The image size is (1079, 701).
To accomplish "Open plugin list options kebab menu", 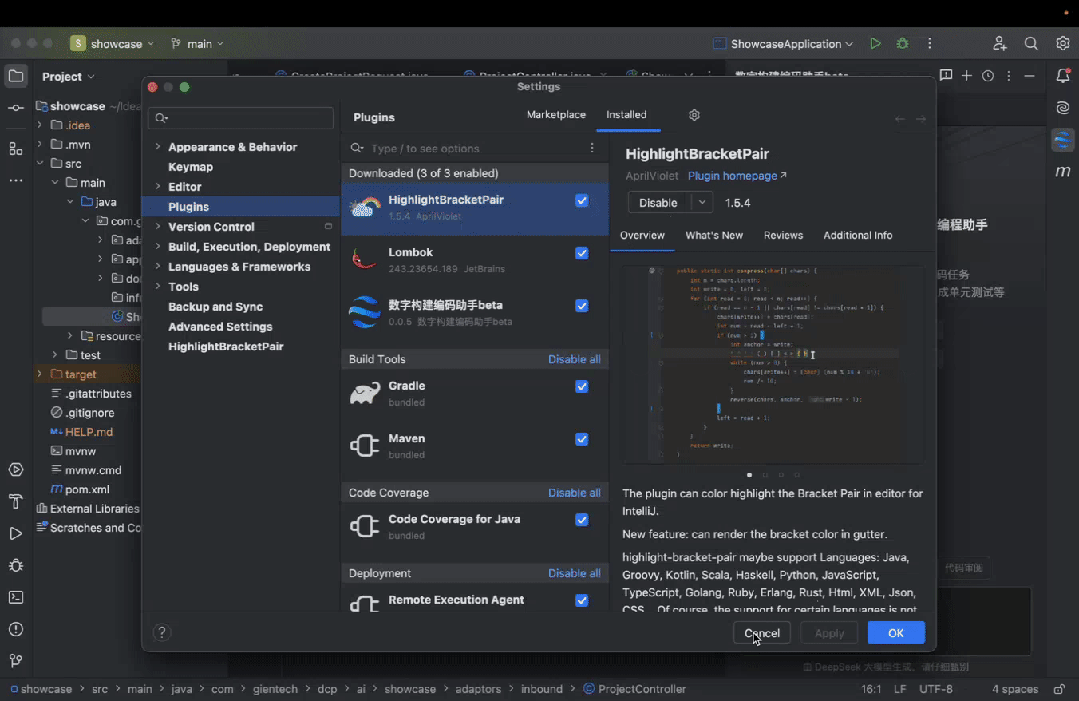I will click(592, 148).
